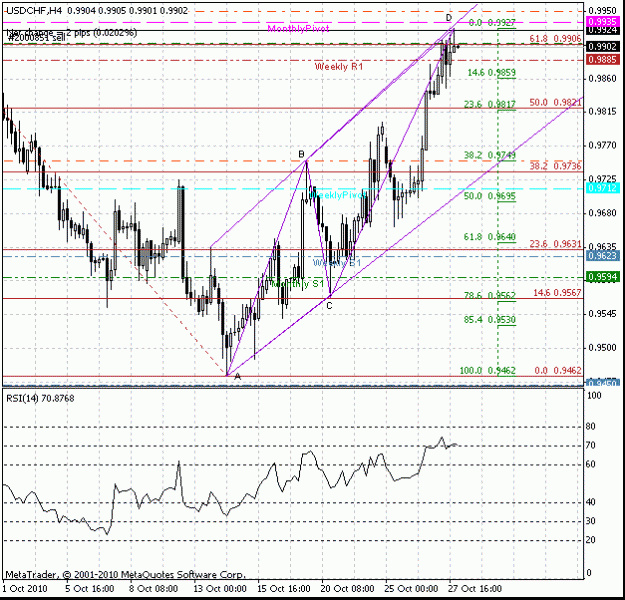Image resolution: width=625 pixels, height=600 pixels.
Task: Click the 0.9712 cyan price tag
Action: [603, 188]
